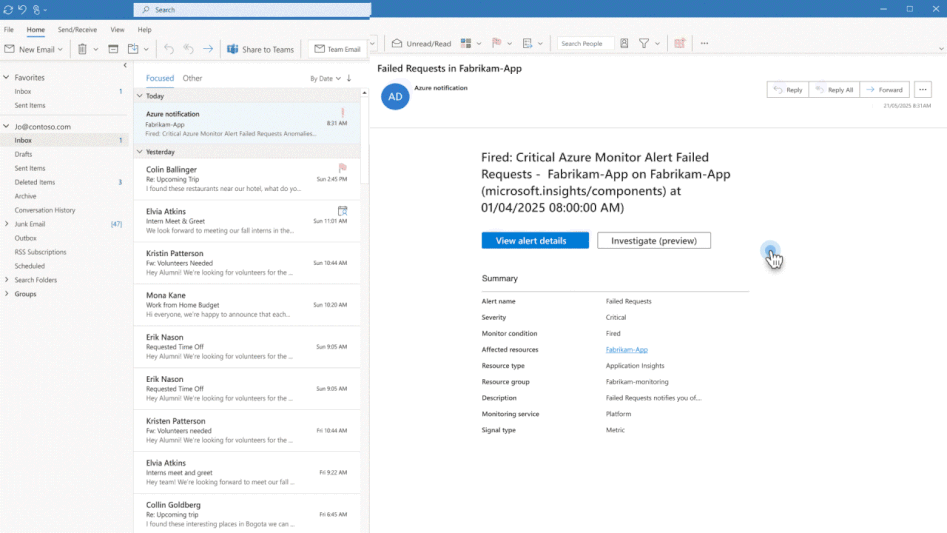
Task: Click the ribbon Forward arrow icon
Action: pos(208,49)
